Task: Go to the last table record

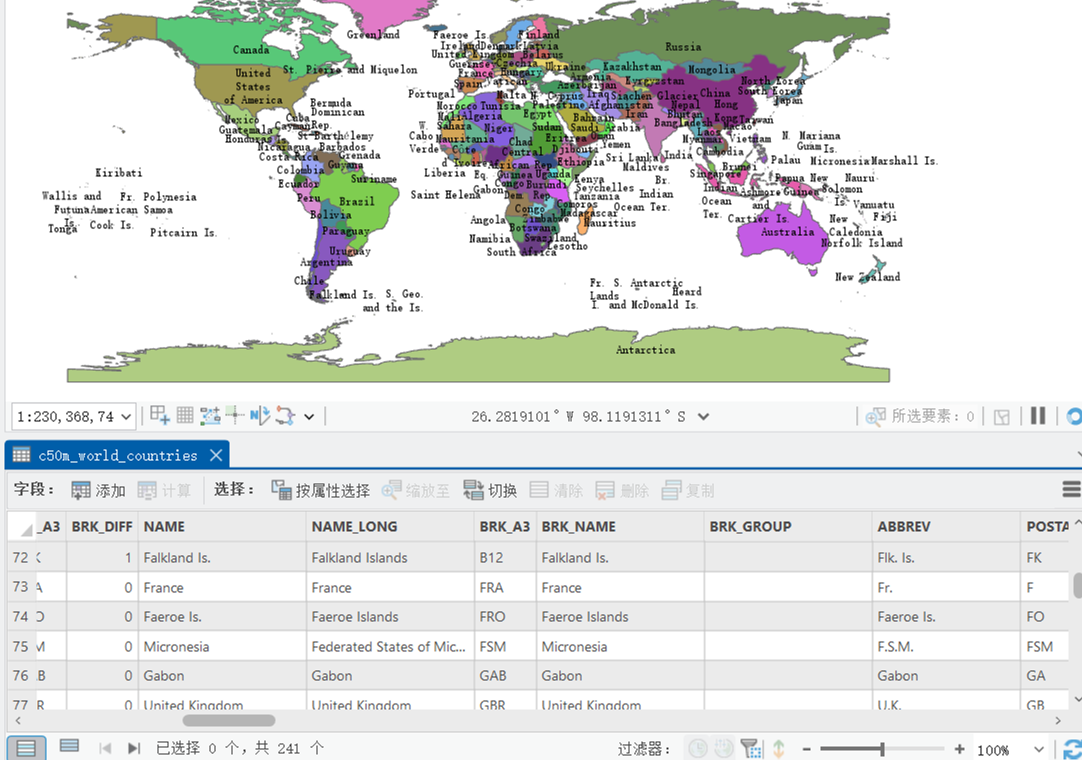Action: pyautogui.click(x=134, y=748)
